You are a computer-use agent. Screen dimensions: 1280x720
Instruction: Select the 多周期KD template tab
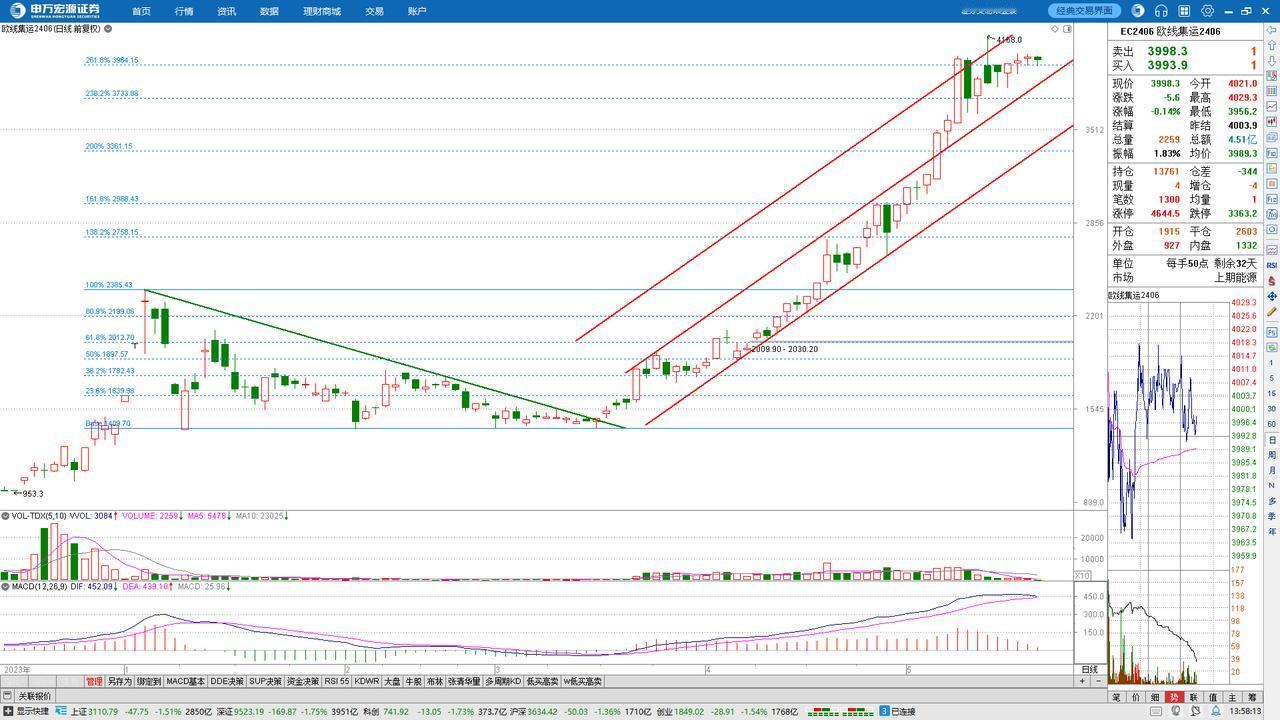tap(503, 681)
